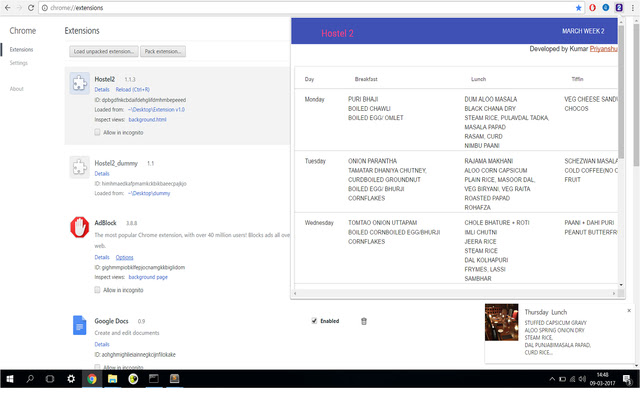Open the Windows Start menu
This screenshot has width=640, height=400.
click(x=10, y=379)
